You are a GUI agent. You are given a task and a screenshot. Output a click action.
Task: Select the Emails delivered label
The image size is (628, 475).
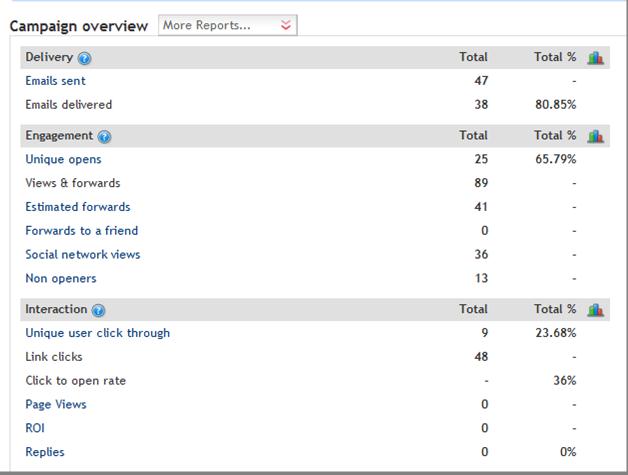pyautogui.click(x=69, y=105)
